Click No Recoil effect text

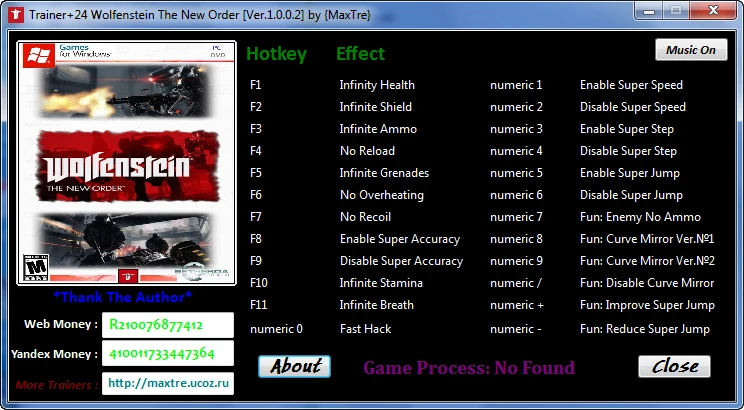coord(365,217)
